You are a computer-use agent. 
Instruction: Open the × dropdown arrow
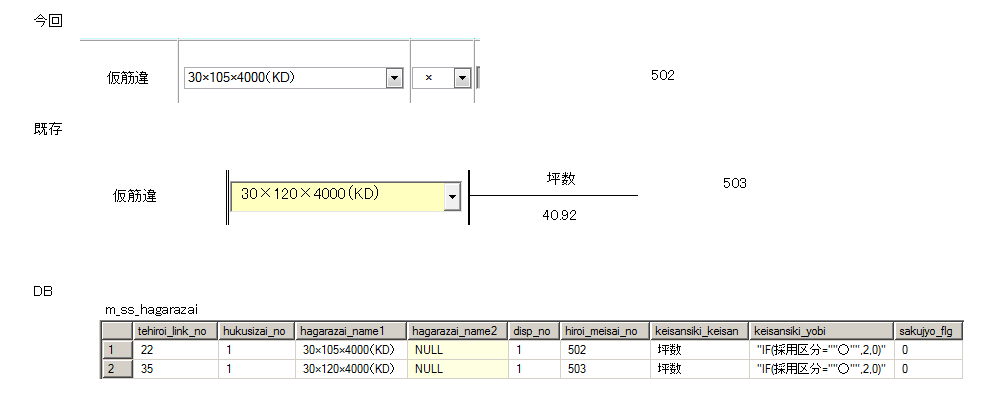click(x=463, y=78)
